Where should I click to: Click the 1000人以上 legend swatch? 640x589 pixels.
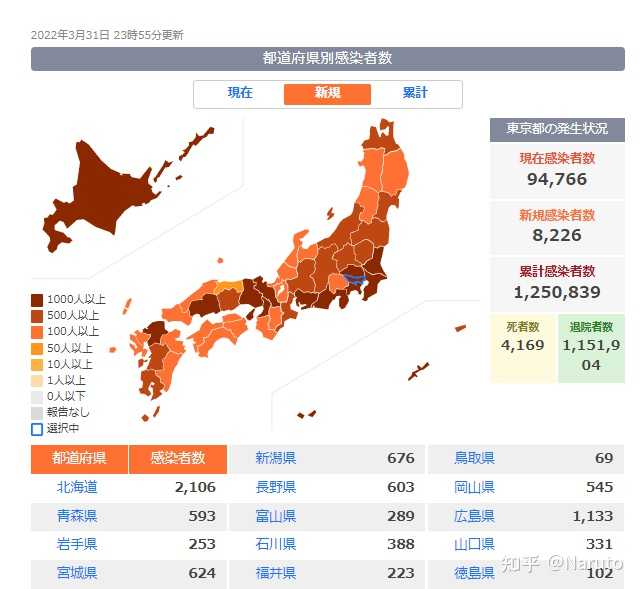[x=37, y=300]
